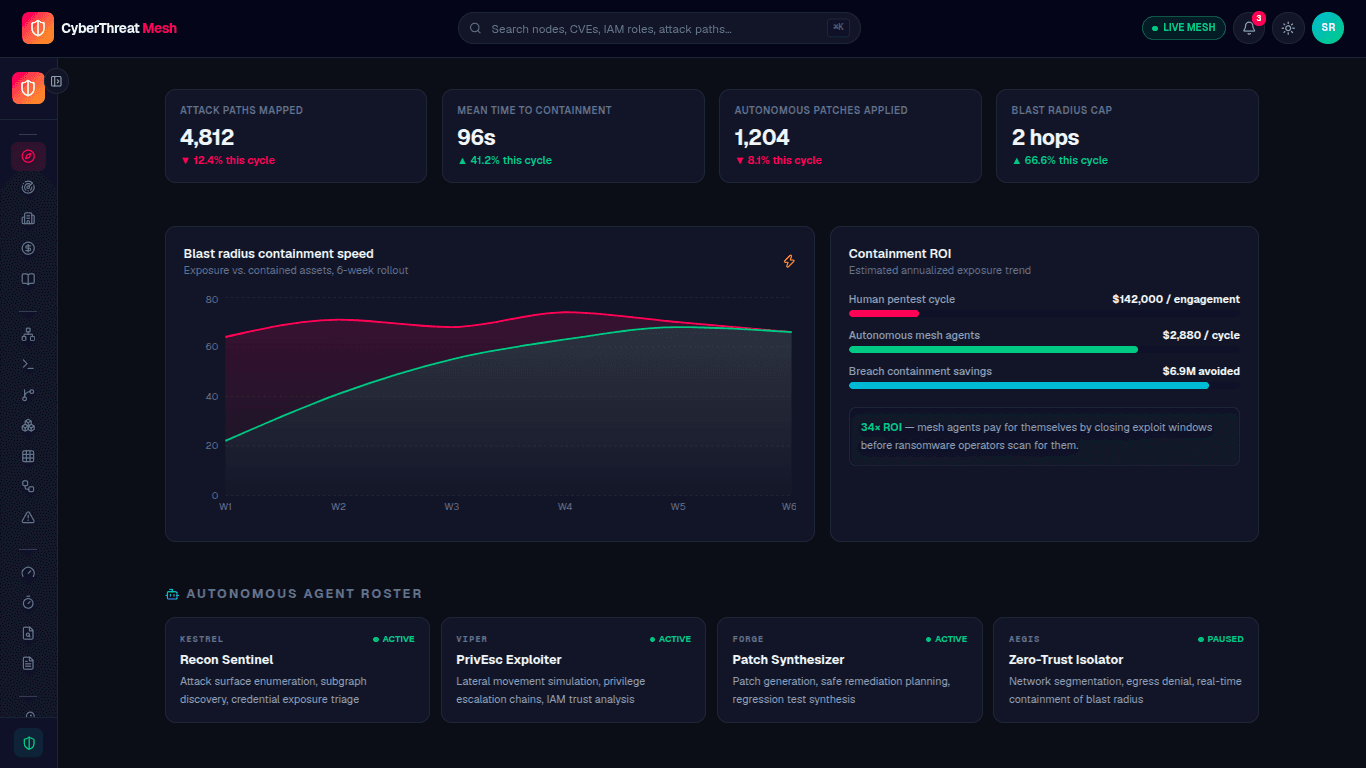Open the Mean Time to Containment 96s card

pos(573,136)
